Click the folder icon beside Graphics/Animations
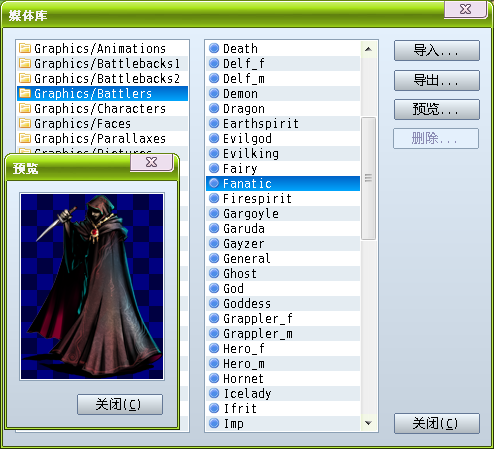Image resolution: width=494 pixels, height=449 pixels. click(x=25, y=48)
